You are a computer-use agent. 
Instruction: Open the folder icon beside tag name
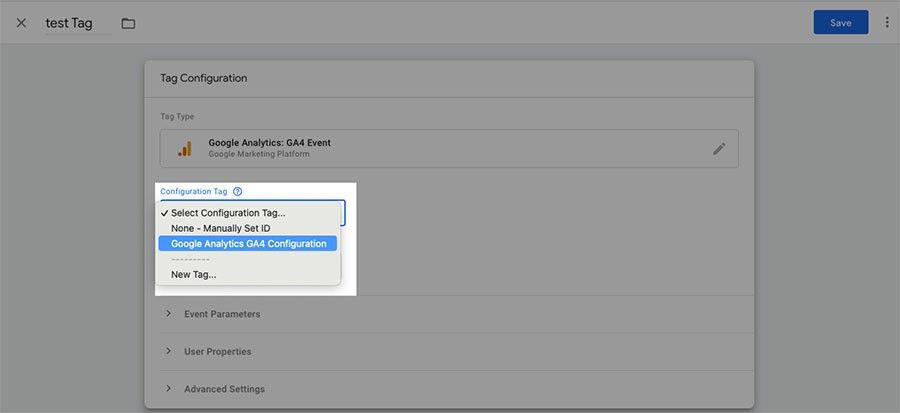128,24
